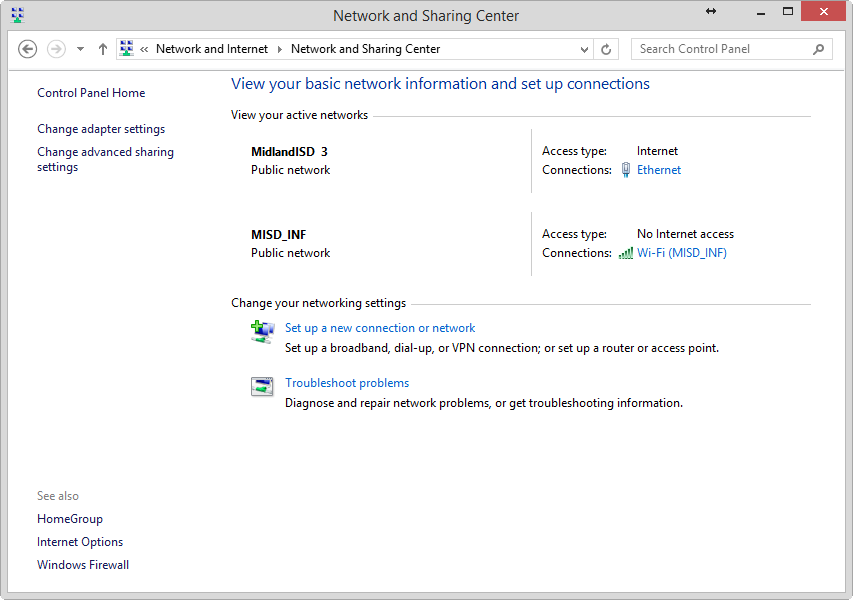Click the Wi-Fi signal bars icon
The width and height of the screenshot is (853, 600).
[x=626, y=253]
